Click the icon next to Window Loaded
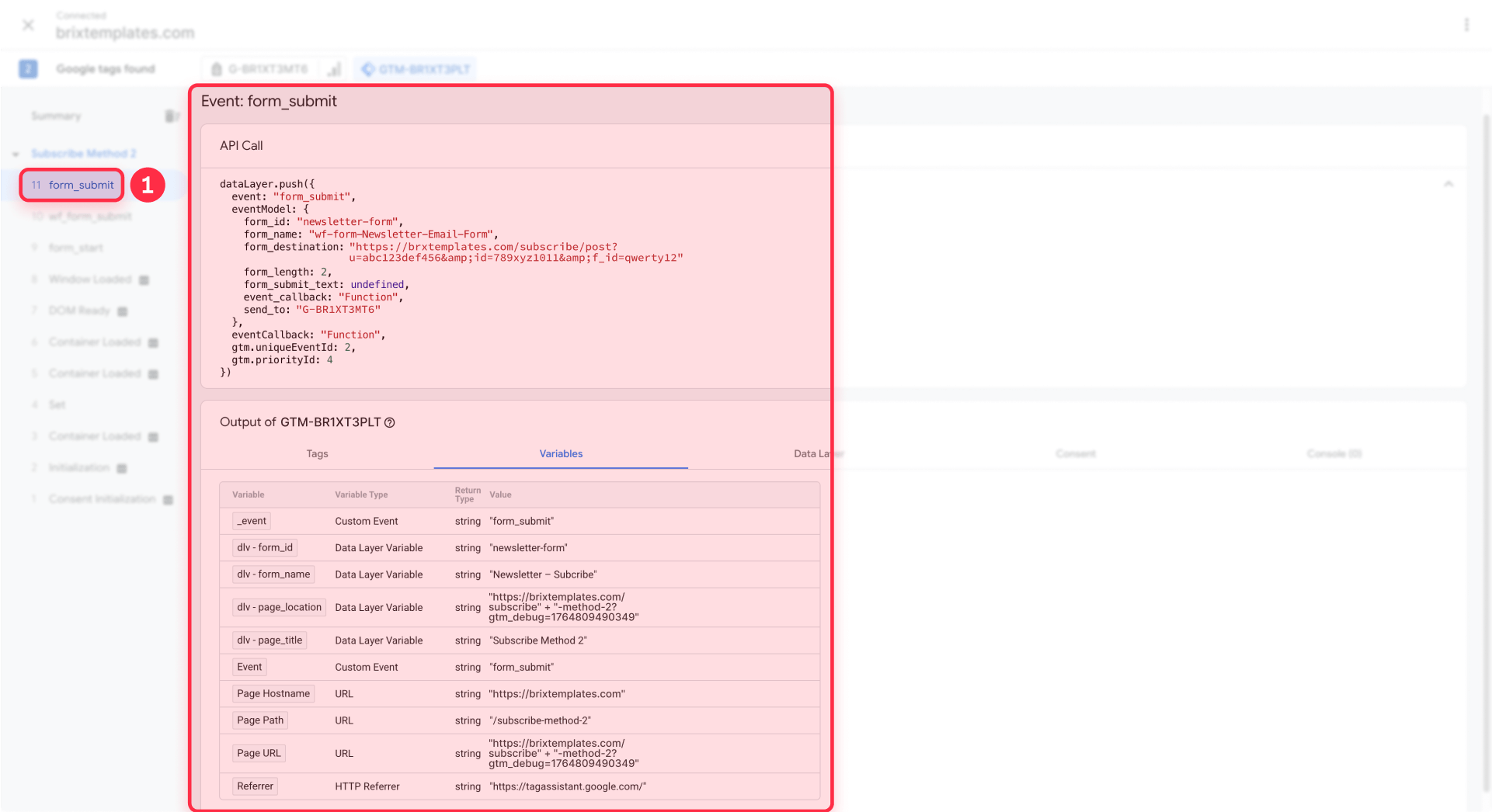The image size is (1492, 812). tap(144, 280)
